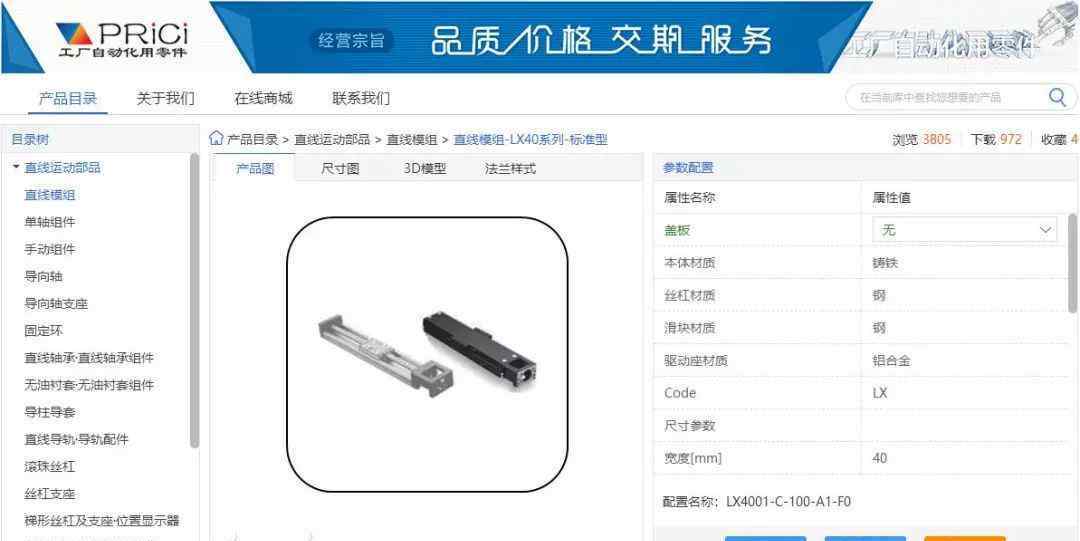Open 关于我们 in the top menu
The width and height of the screenshot is (1080, 541).
pos(165,98)
